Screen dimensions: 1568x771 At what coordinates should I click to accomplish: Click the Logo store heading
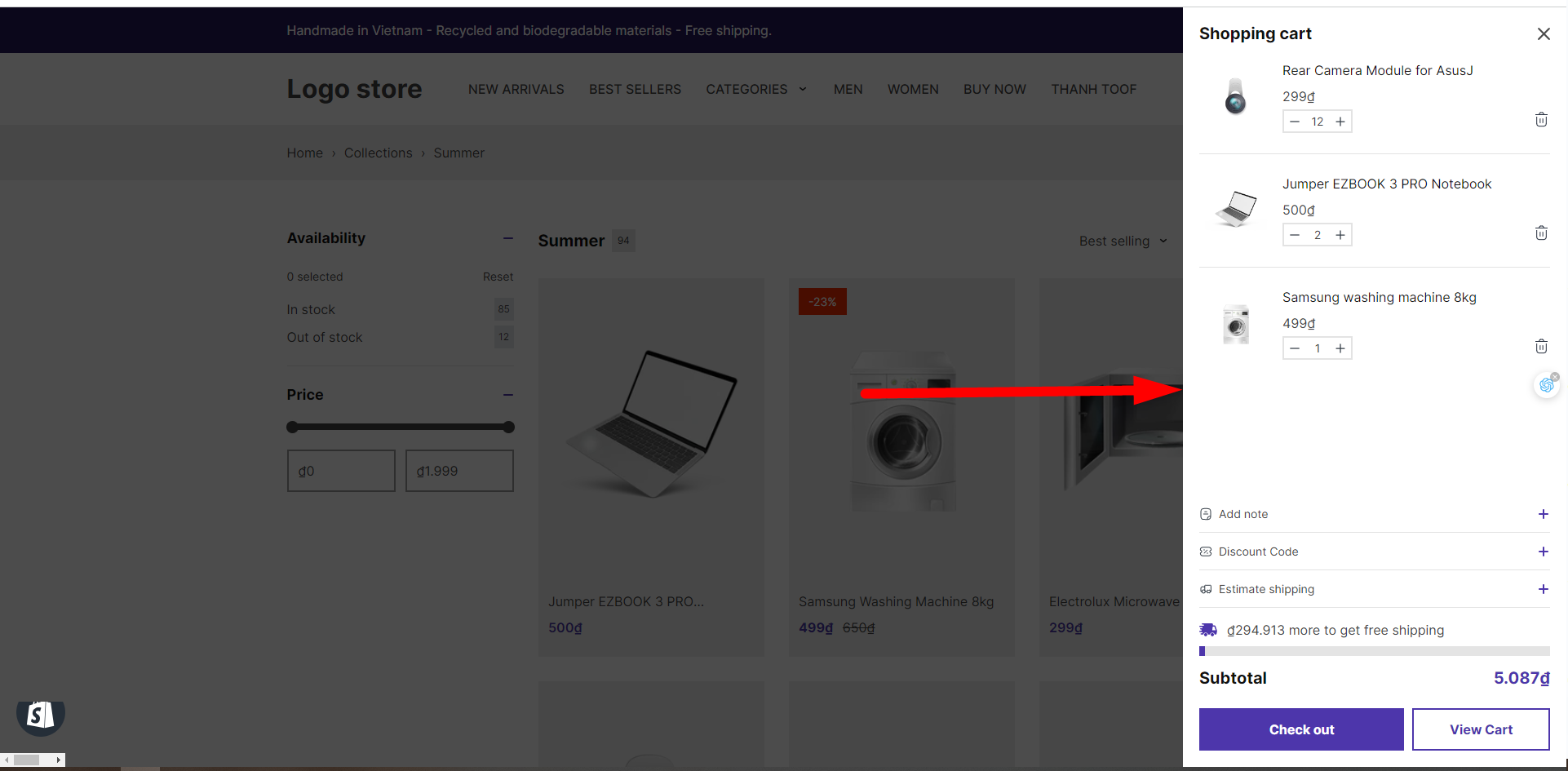coord(354,89)
